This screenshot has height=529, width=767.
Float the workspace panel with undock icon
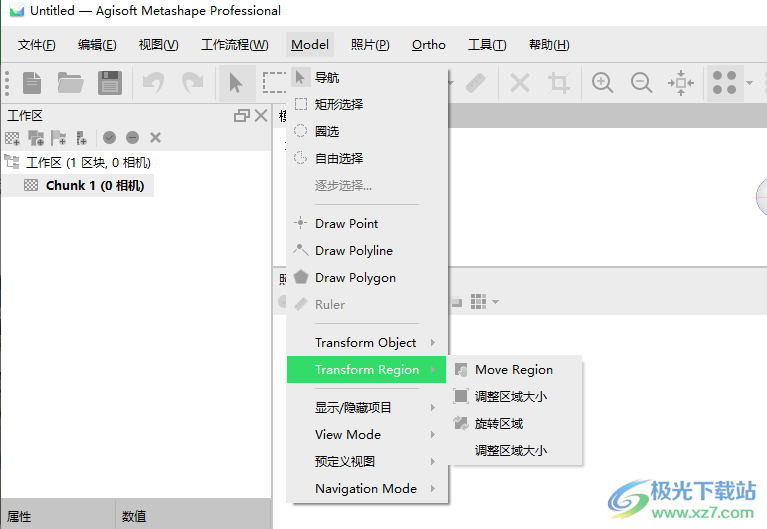coord(242,116)
